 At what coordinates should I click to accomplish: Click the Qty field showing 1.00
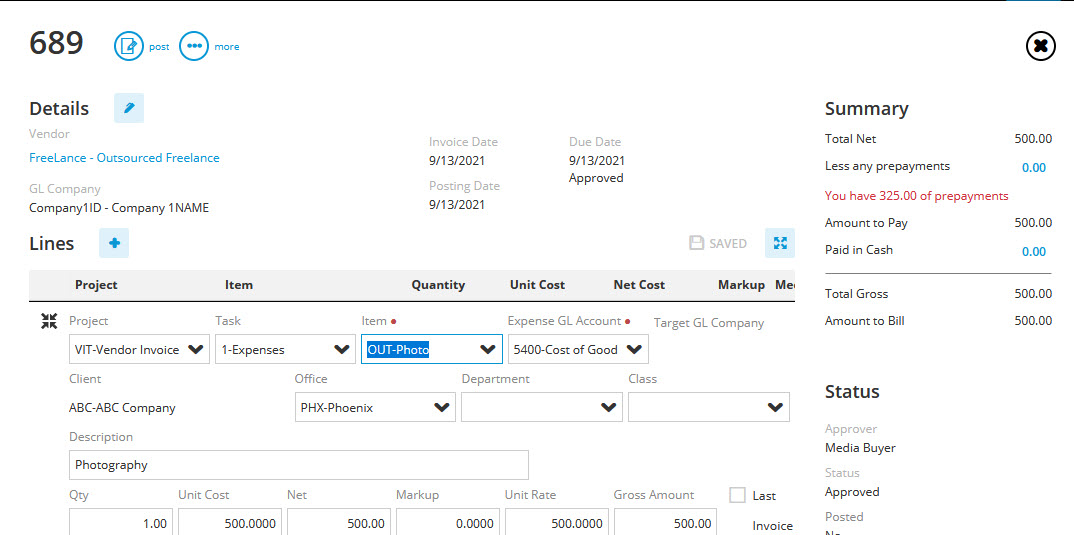point(121,523)
